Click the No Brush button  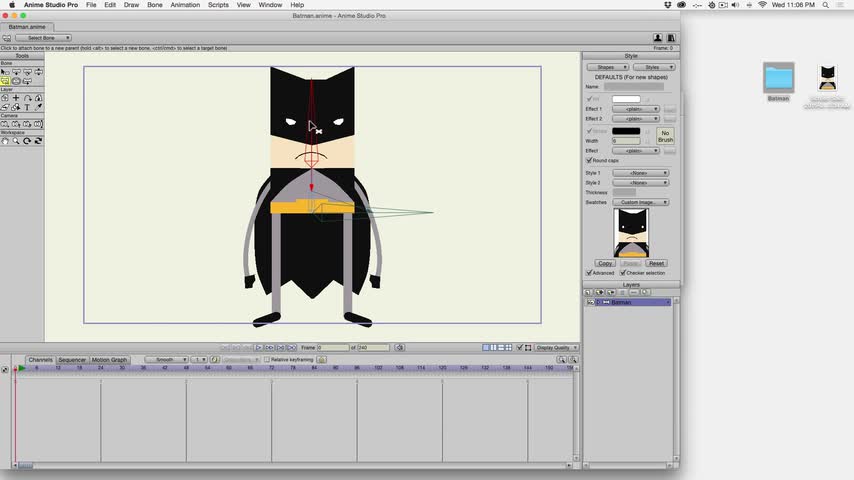click(x=665, y=136)
